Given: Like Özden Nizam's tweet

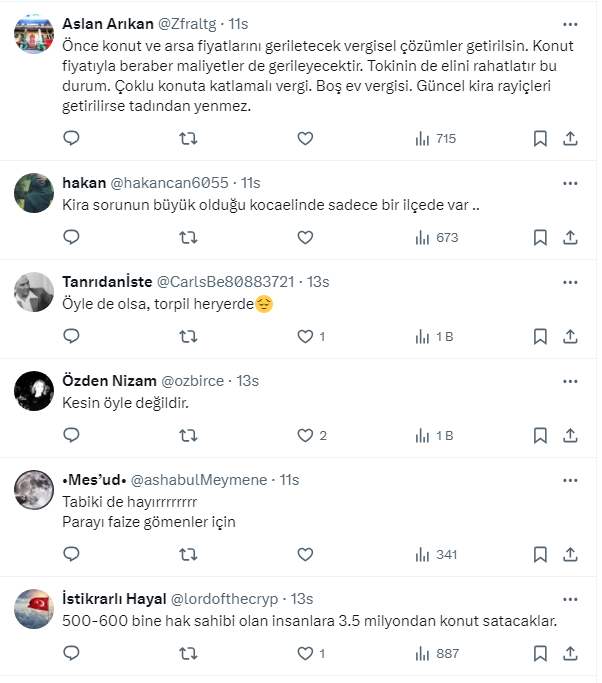Looking at the screenshot, I should (x=306, y=436).
